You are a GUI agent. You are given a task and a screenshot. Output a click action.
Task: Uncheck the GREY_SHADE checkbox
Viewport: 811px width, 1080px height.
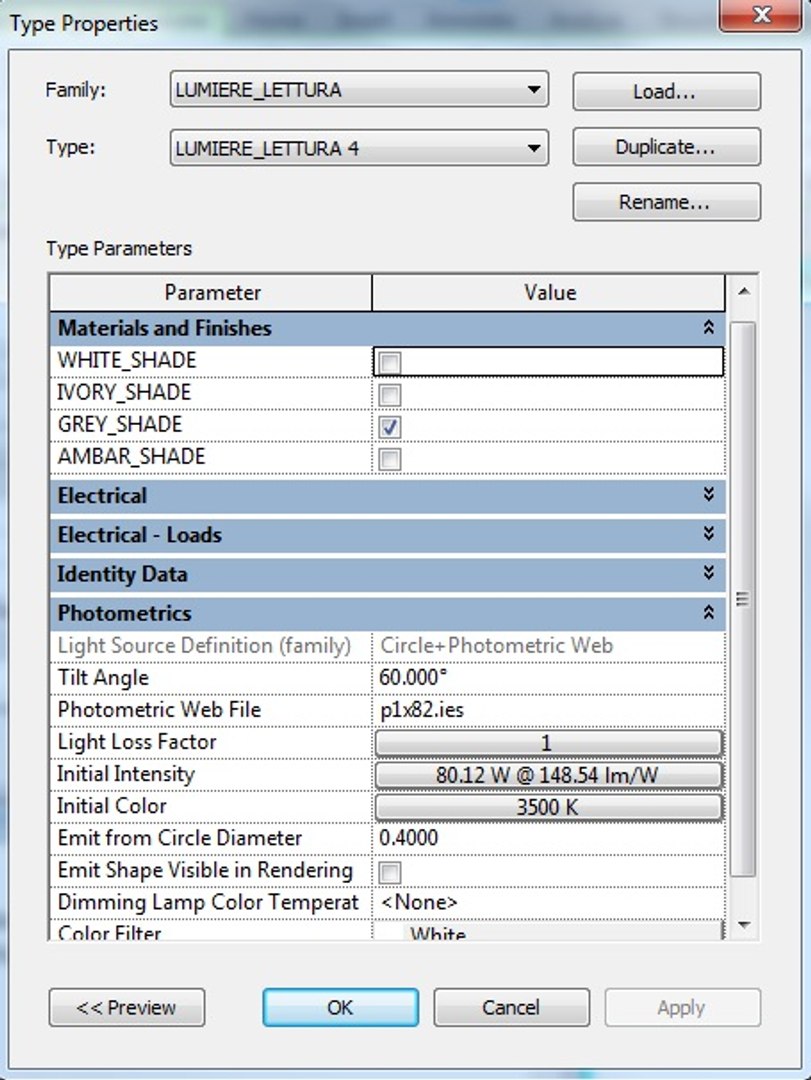click(x=390, y=427)
